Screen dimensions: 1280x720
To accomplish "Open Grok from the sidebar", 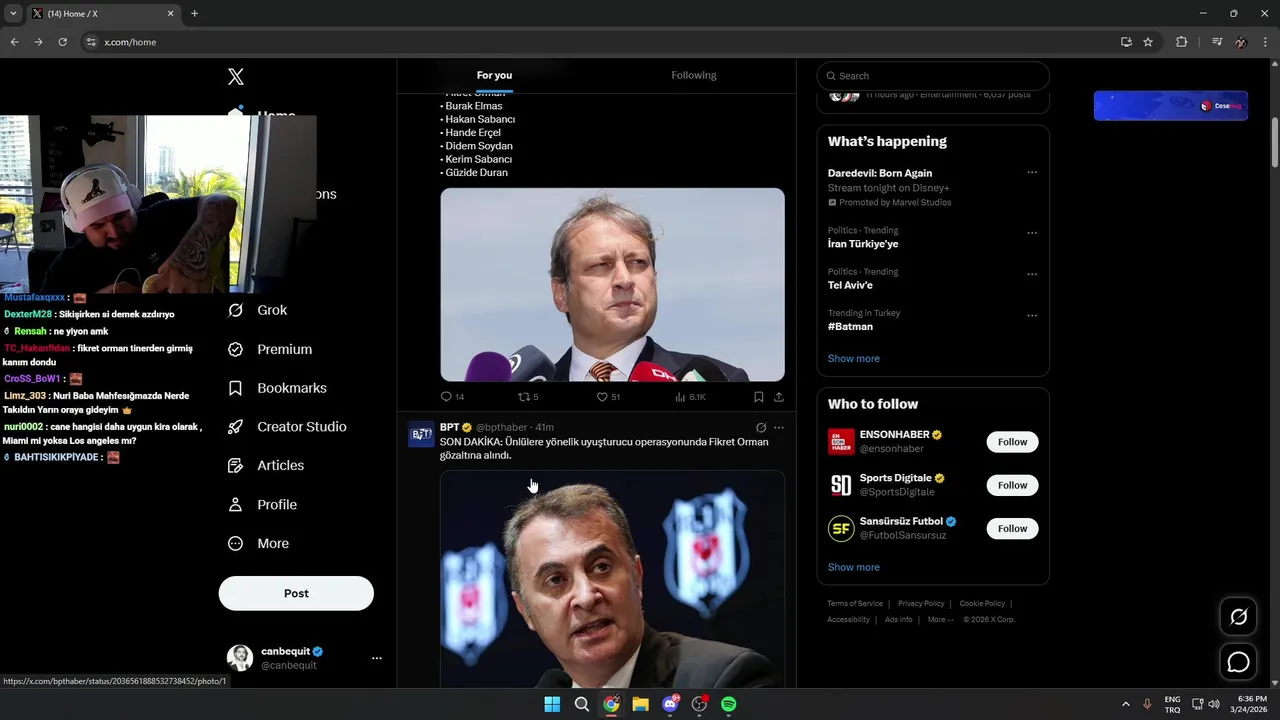I will 258,310.
